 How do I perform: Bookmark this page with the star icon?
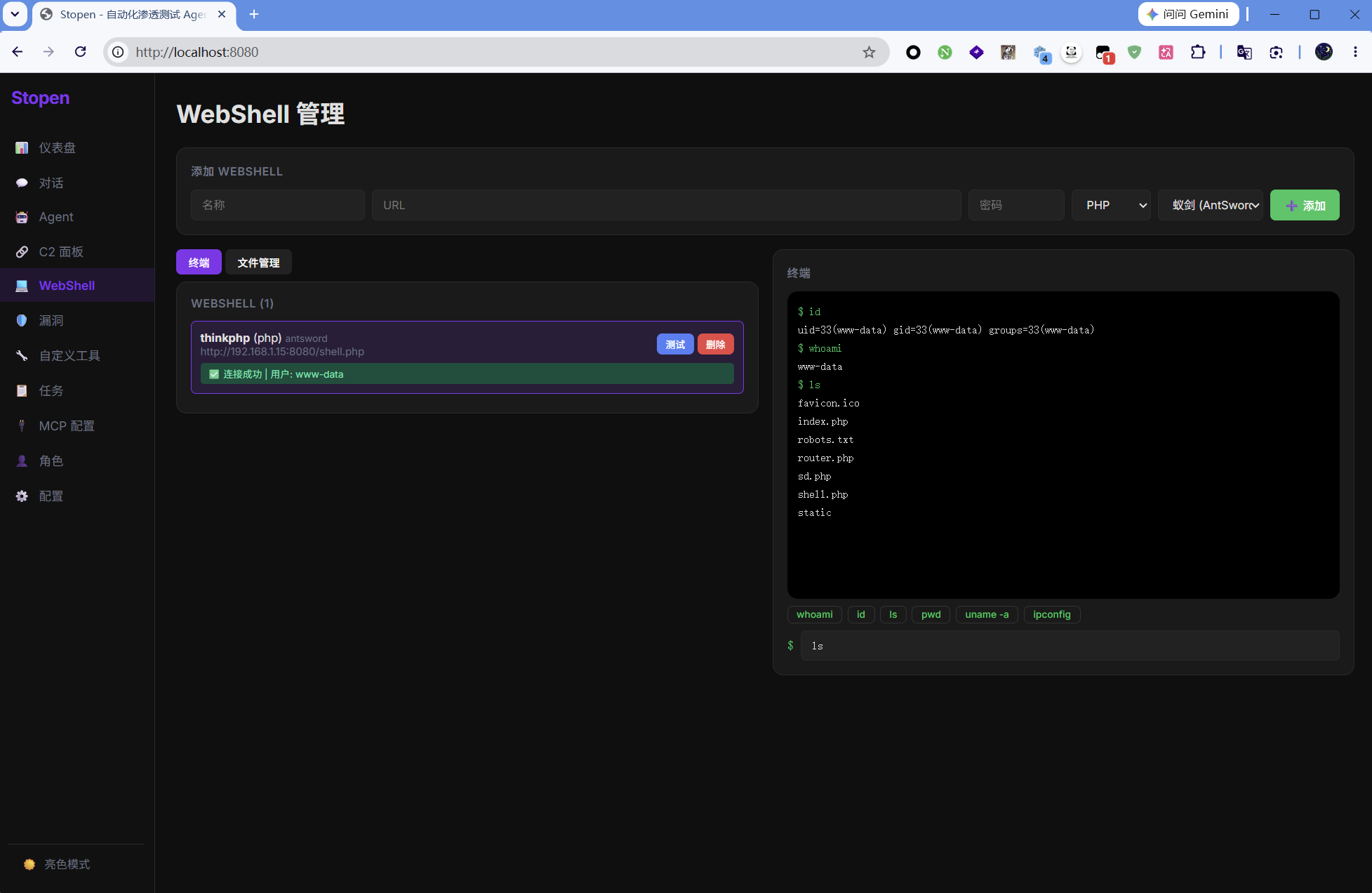click(869, 52)
